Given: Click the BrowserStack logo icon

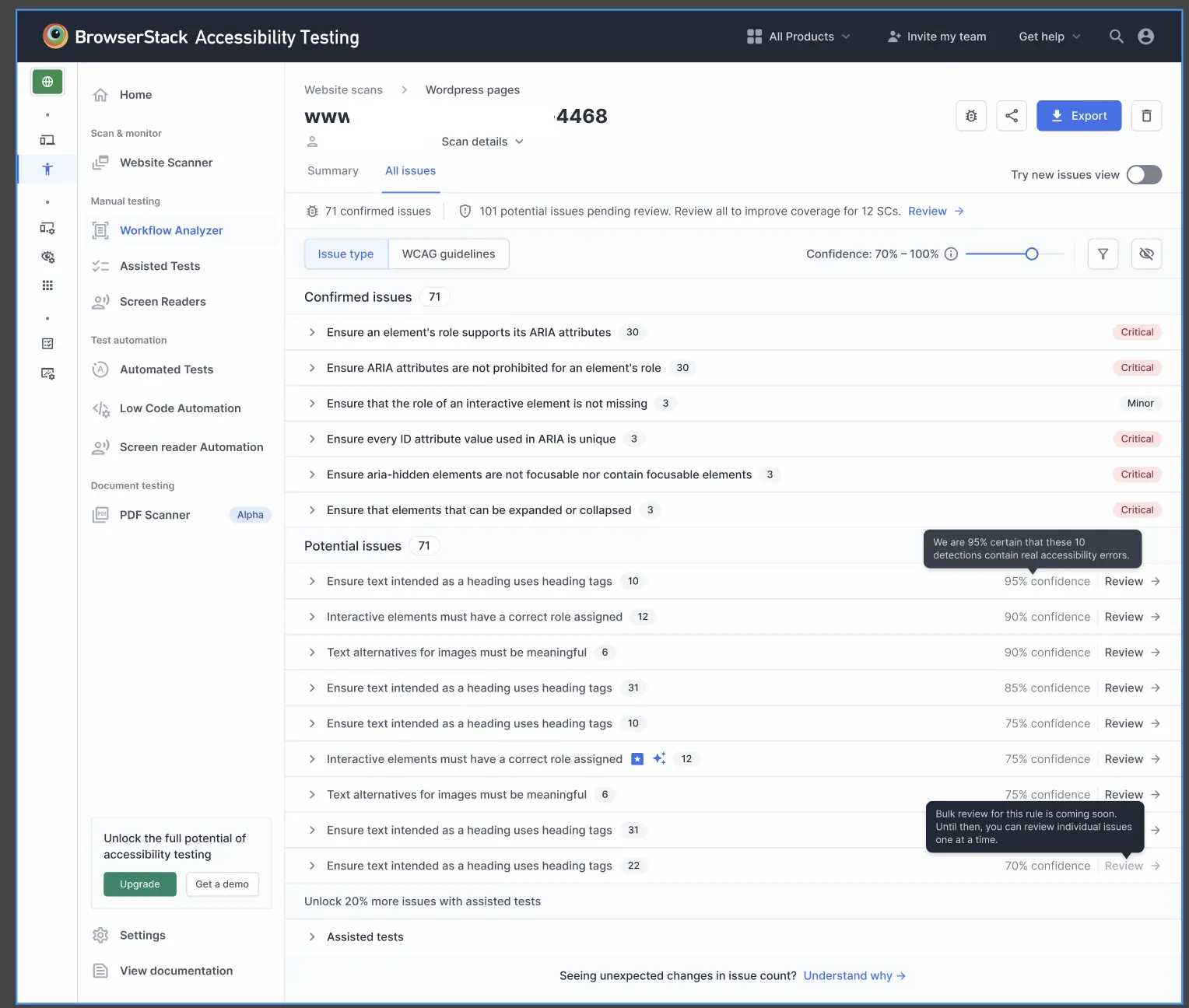Looking at the screenshot, I should pyautogui.click(x=55, y=36).
